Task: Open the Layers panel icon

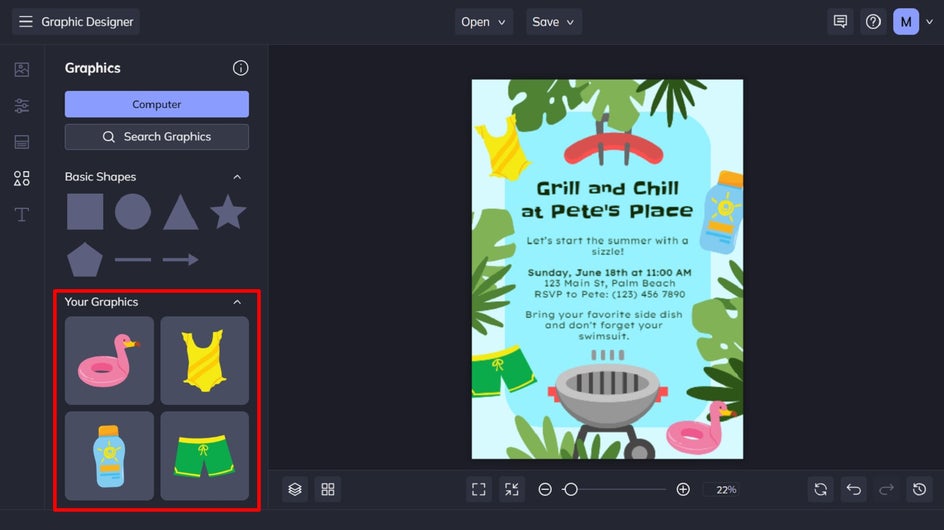Action: click(x=295, y=489)
